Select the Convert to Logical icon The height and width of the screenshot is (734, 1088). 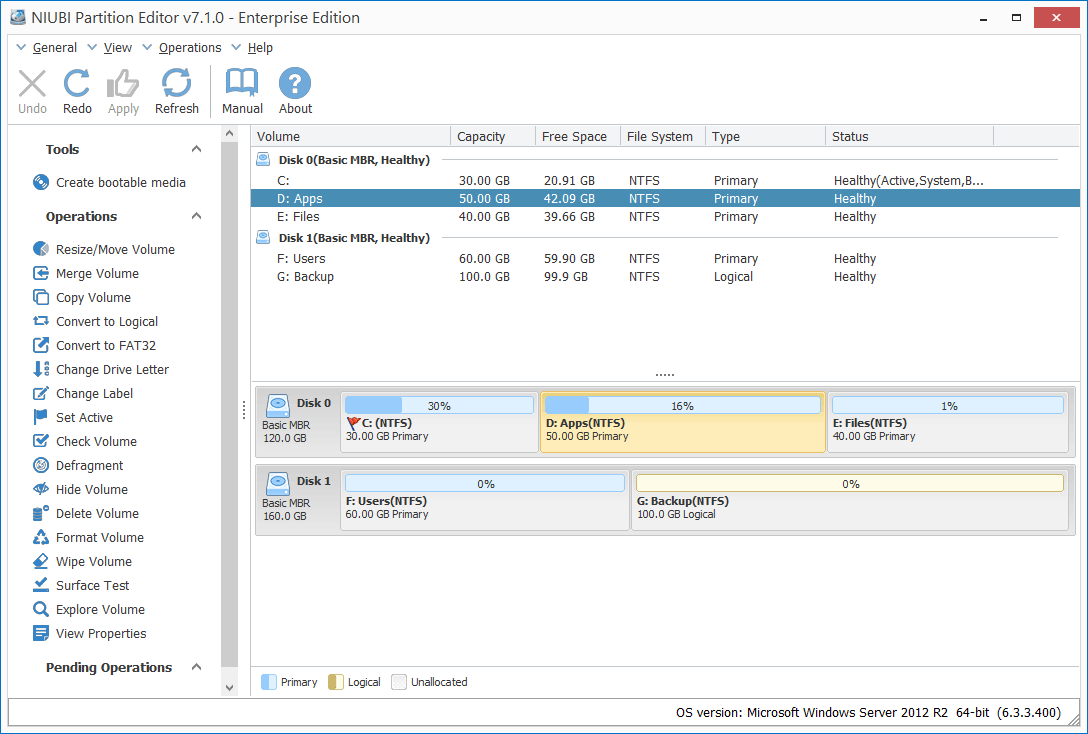point(41,321)
